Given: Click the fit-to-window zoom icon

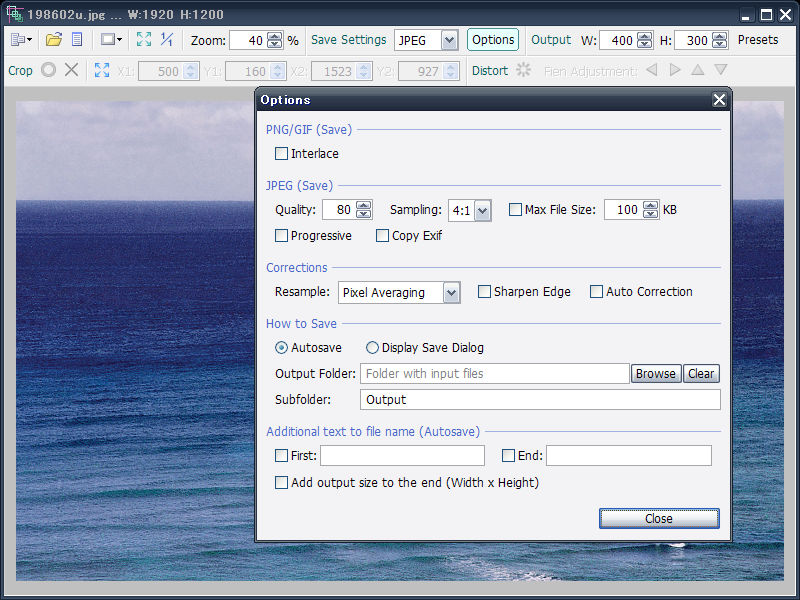Looking at the screenshot, I should pos(144,40).
